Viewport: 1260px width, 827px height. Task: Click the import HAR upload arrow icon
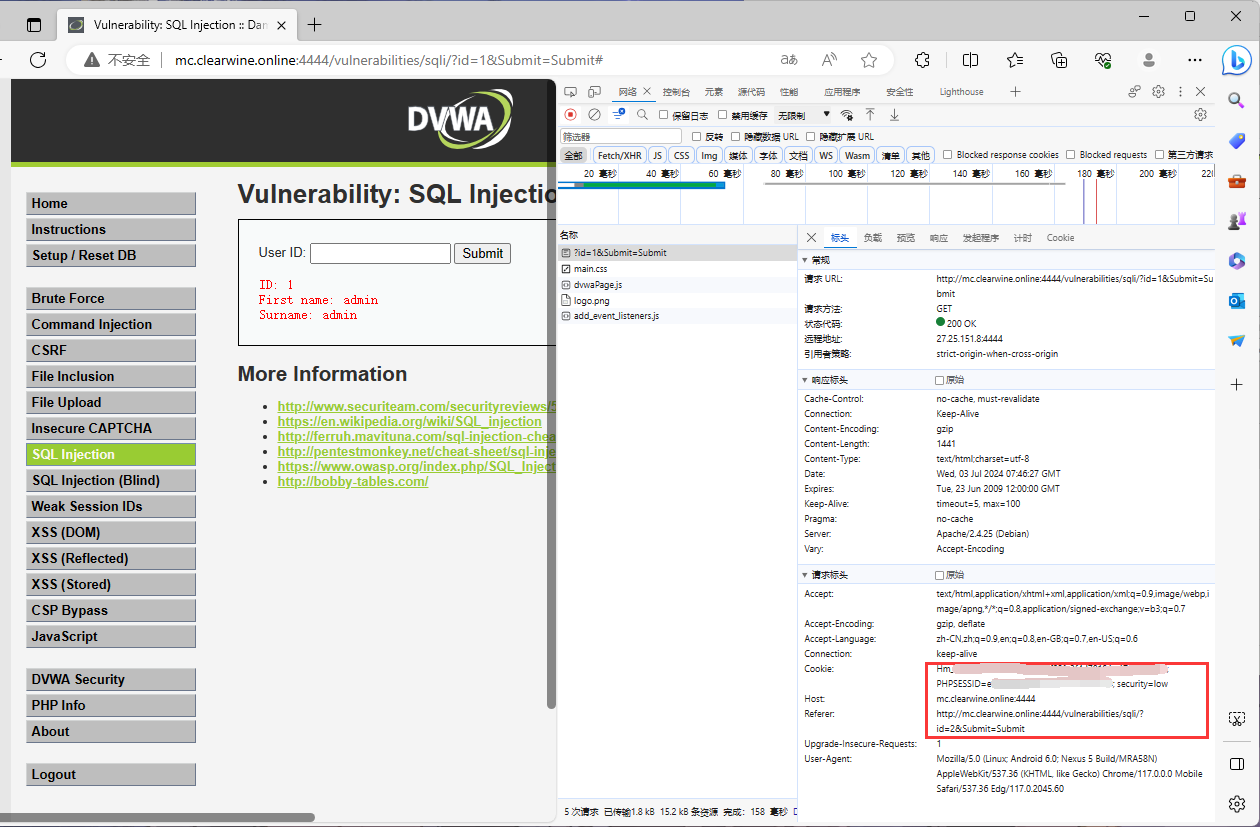871,115
